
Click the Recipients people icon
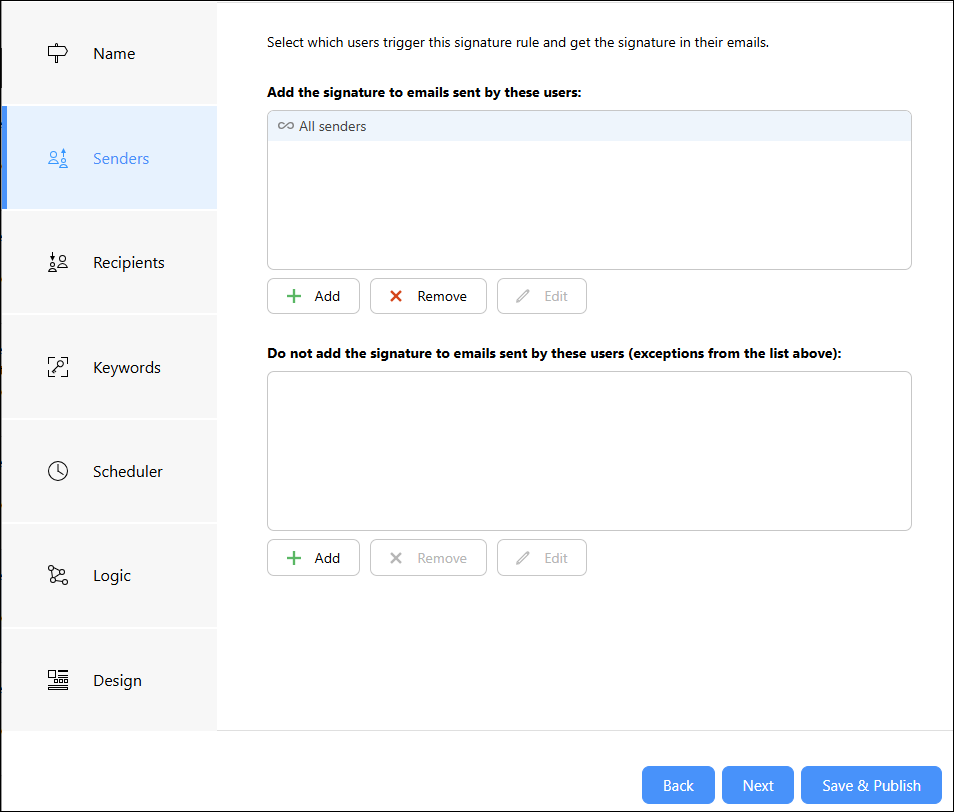click(x=58, y=262)
